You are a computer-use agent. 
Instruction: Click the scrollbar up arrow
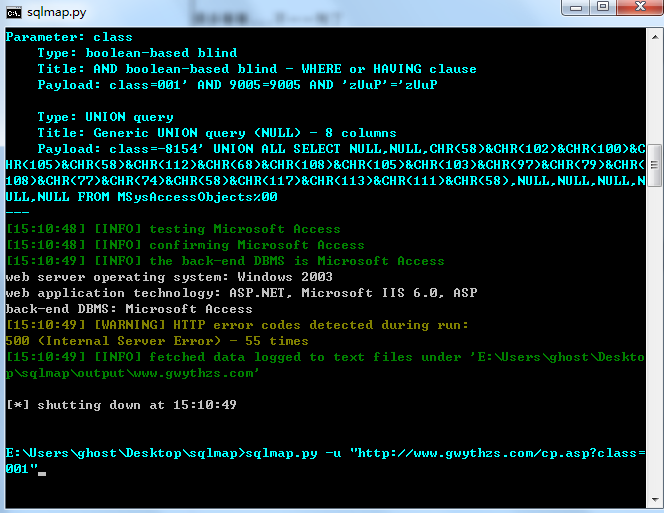tap(655, 37)
